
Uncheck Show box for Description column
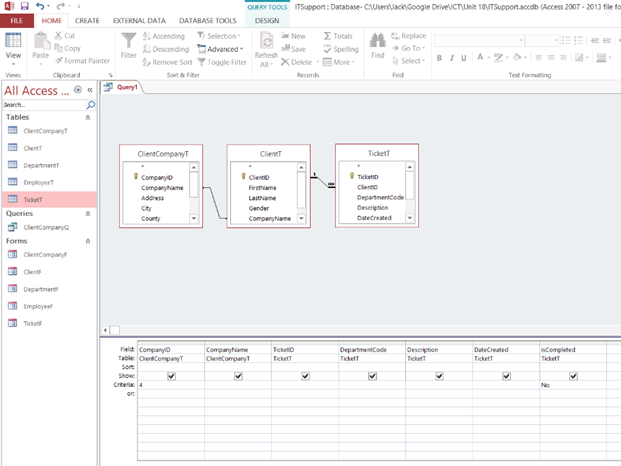pos(439,376)
